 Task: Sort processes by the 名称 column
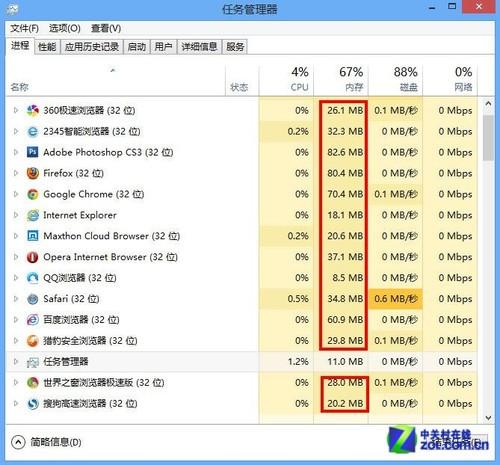tap(115, 80)
